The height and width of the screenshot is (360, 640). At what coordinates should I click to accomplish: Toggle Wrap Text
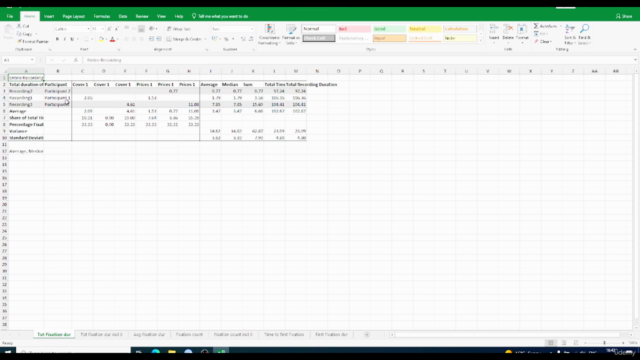179,29
